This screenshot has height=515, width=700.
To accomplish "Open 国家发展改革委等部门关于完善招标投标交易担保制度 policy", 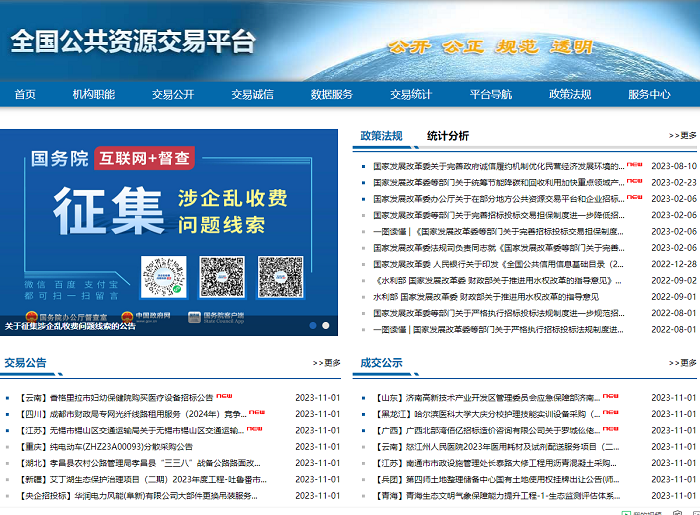I will click(499, 215).
